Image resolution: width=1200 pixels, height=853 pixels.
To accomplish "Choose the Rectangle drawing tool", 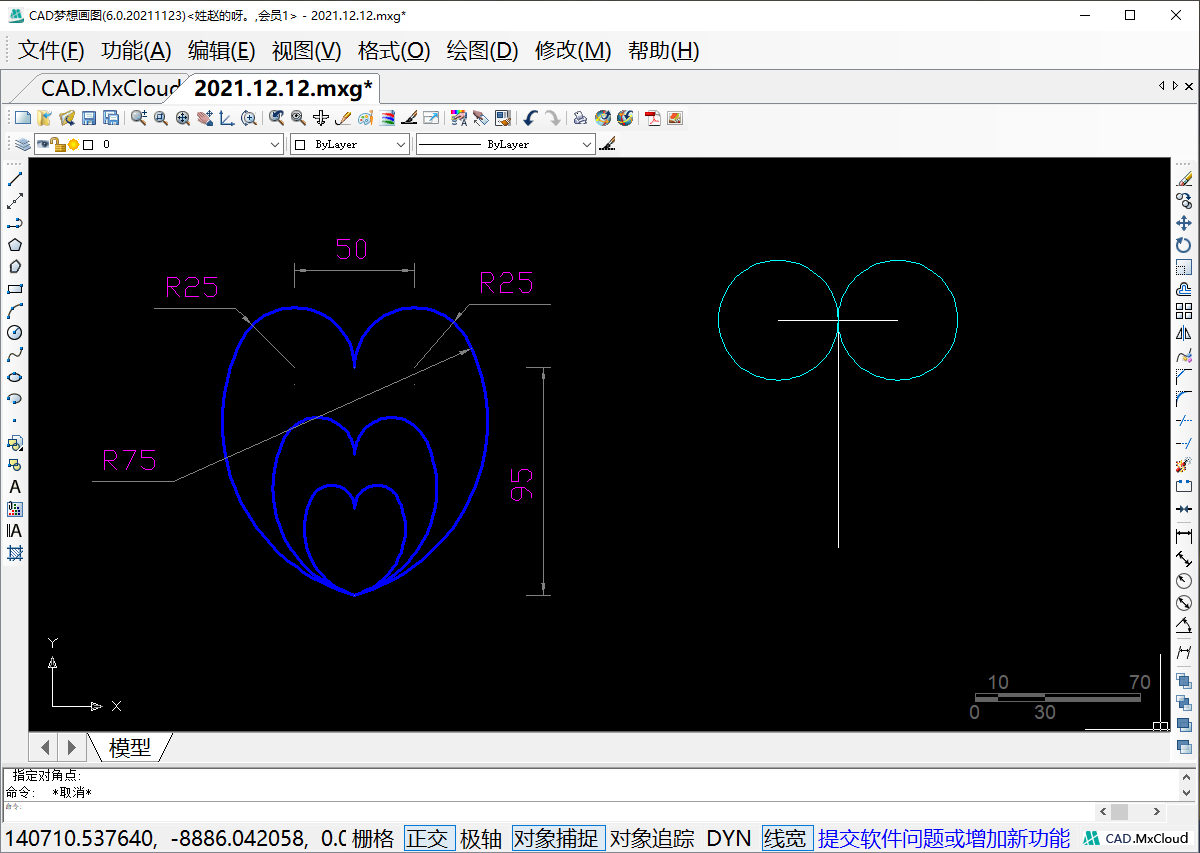I will coord(15,289).
